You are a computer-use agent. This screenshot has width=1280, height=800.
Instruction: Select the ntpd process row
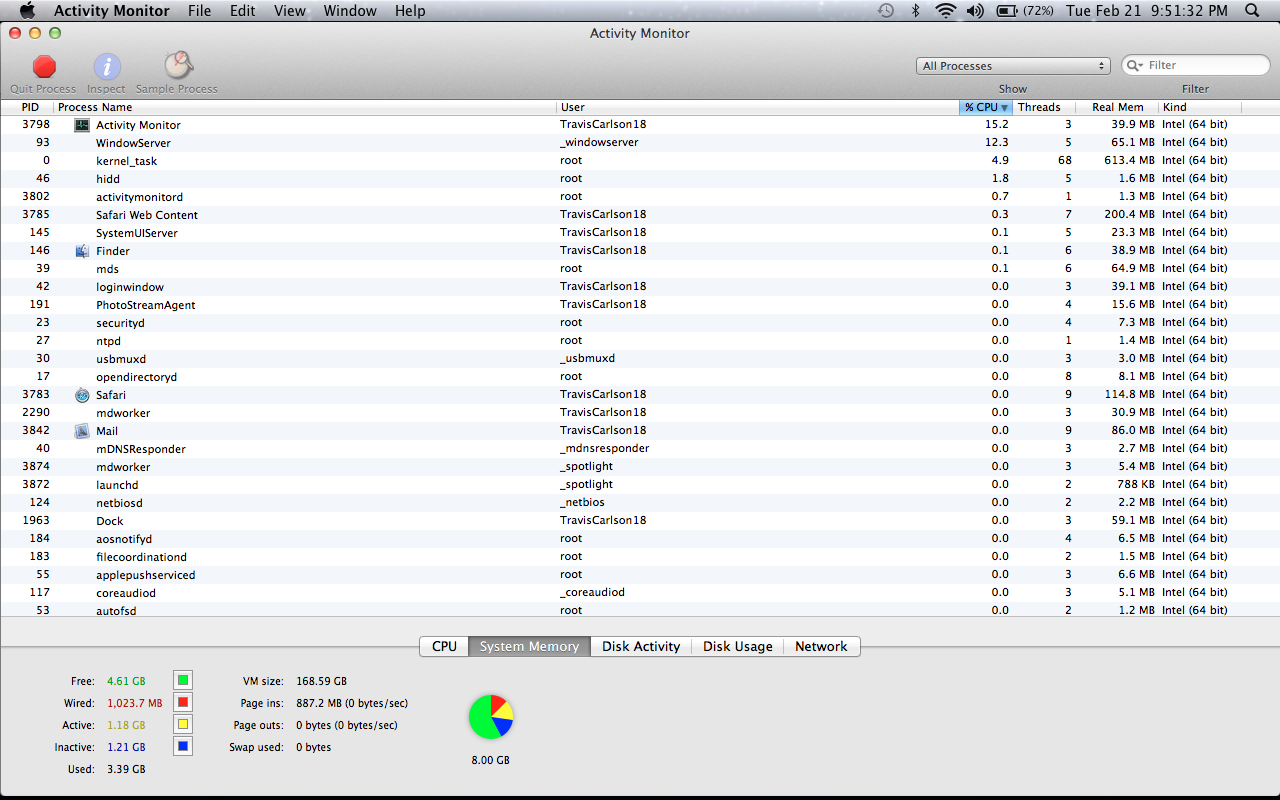(x=640, y=341)
